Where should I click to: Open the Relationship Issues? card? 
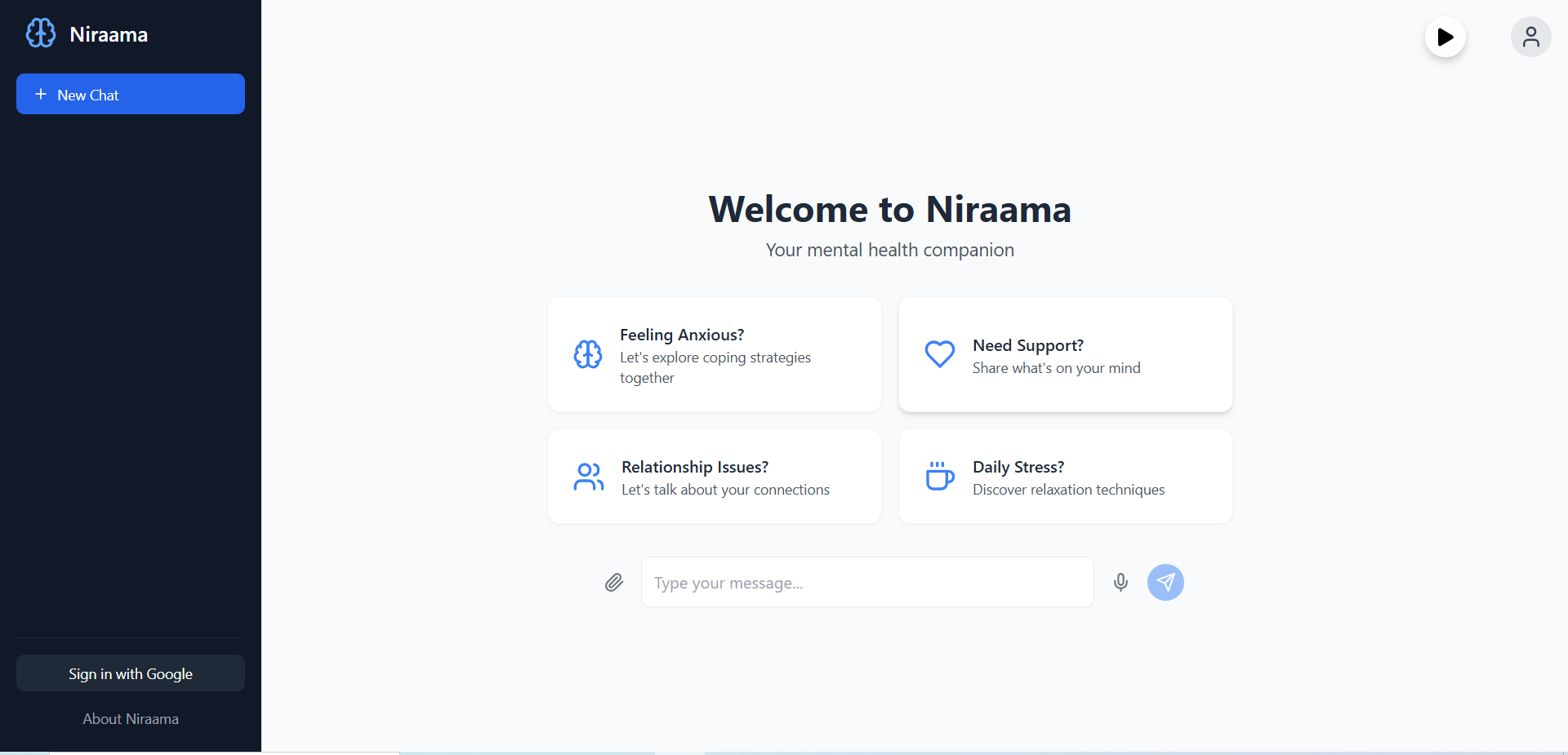coord(715,477)
